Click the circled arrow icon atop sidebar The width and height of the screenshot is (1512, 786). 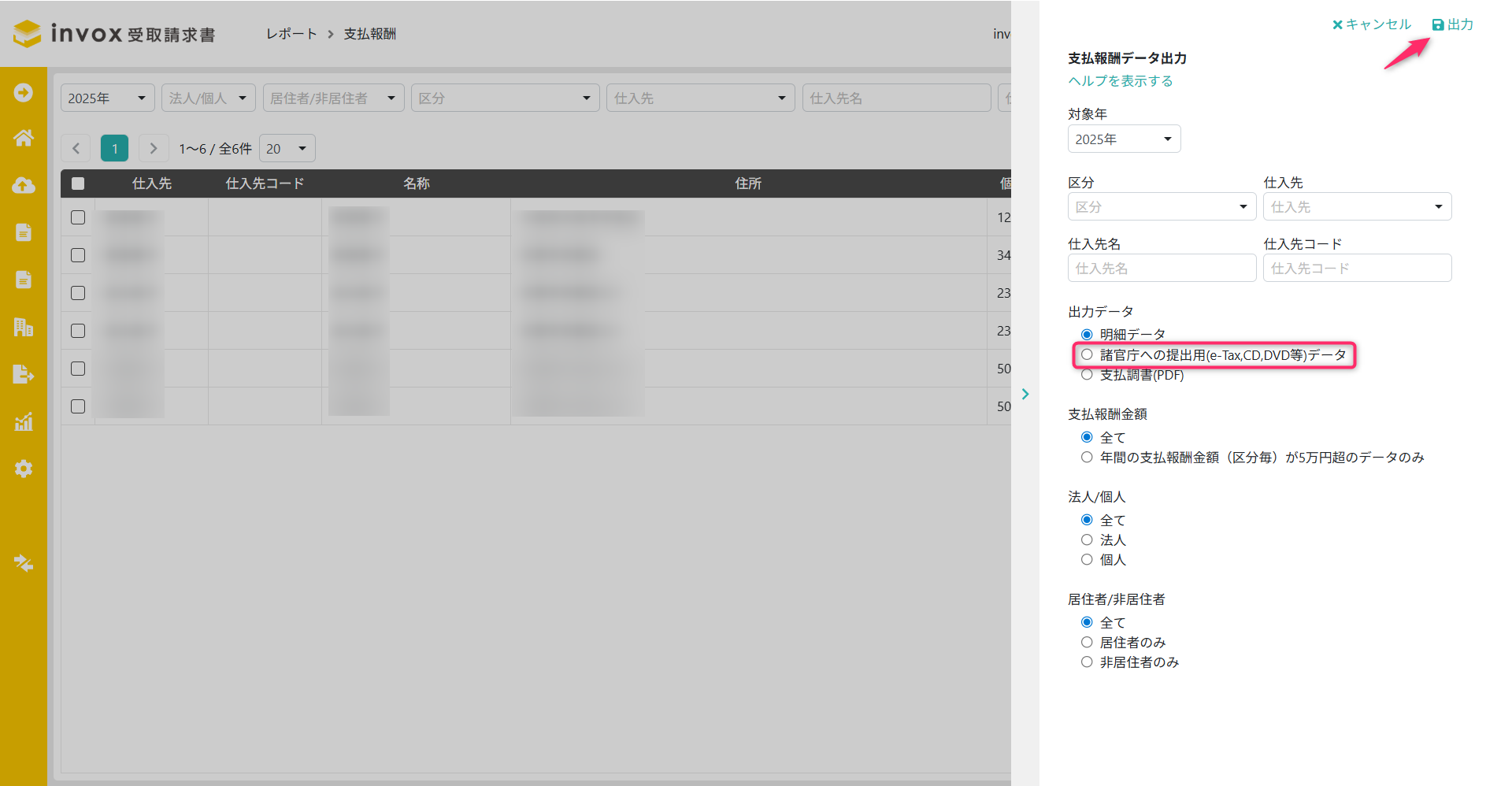(24, 93)
